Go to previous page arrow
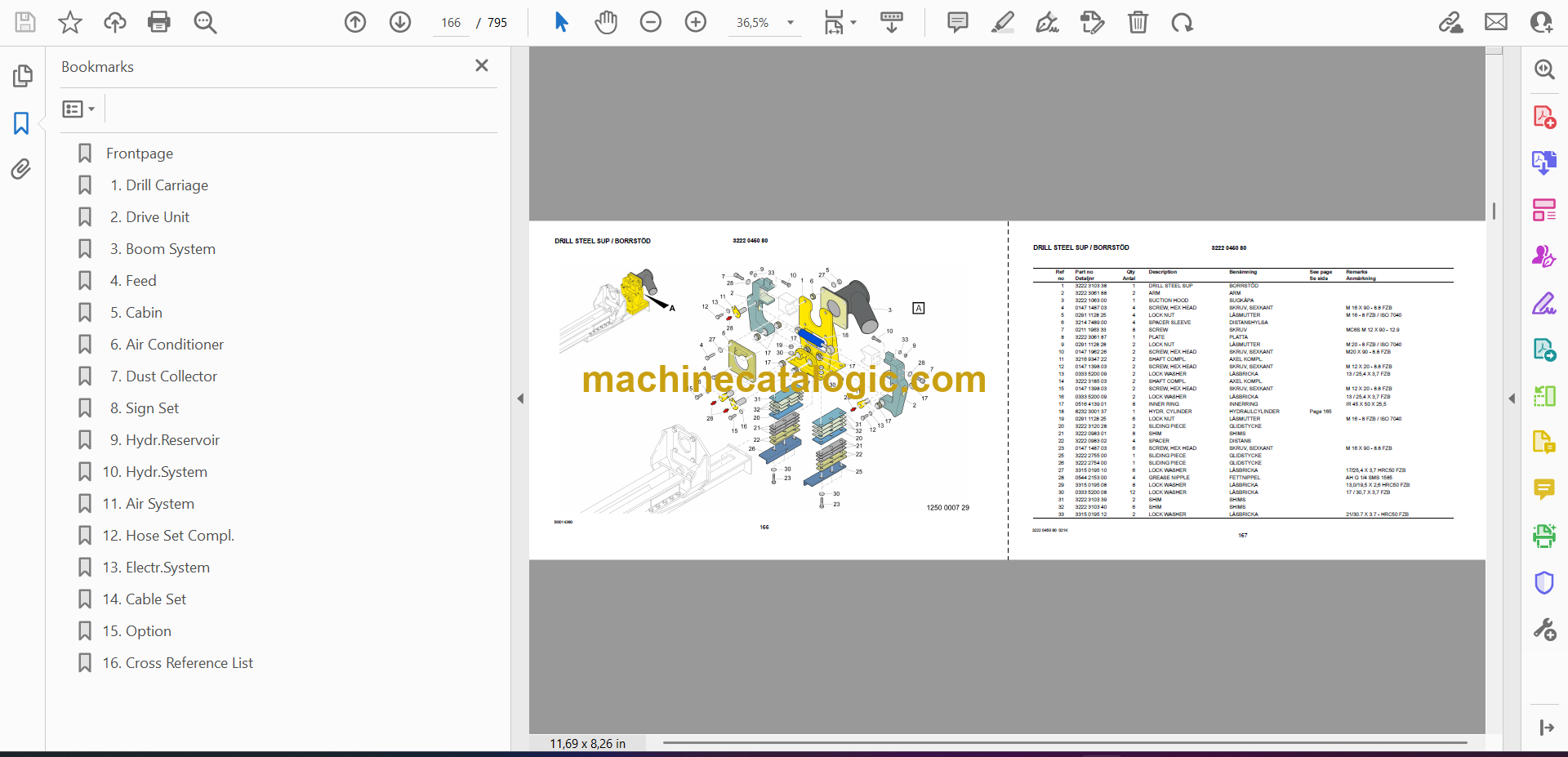 355,22
